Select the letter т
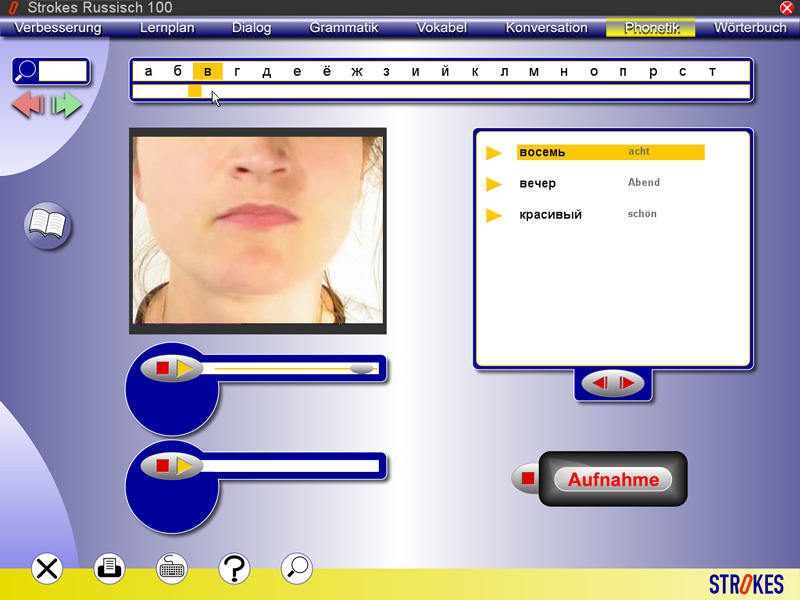This screenshot has width=800, height=600. 712,71
